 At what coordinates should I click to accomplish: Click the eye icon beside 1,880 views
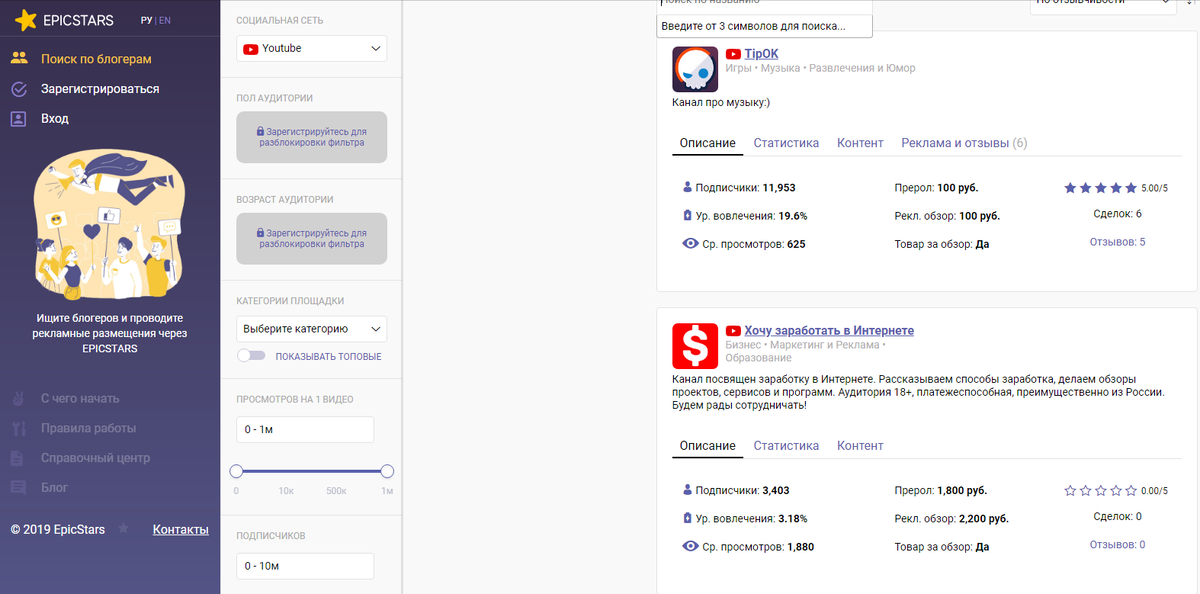pos(690,546)
